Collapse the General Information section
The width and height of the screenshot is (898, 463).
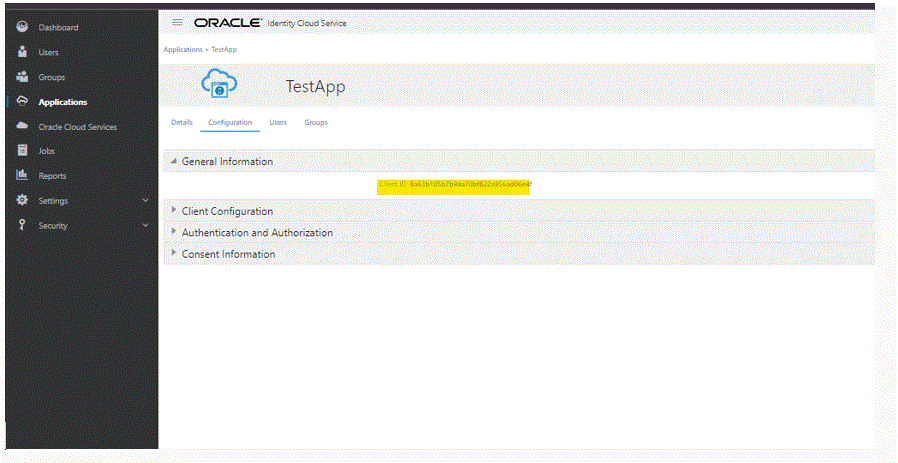(x=174, y=161)
